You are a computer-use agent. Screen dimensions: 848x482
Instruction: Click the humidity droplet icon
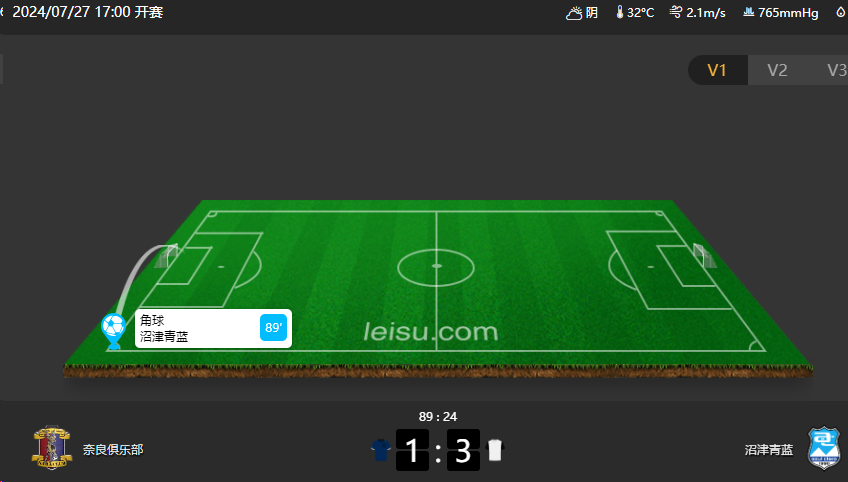840,12
